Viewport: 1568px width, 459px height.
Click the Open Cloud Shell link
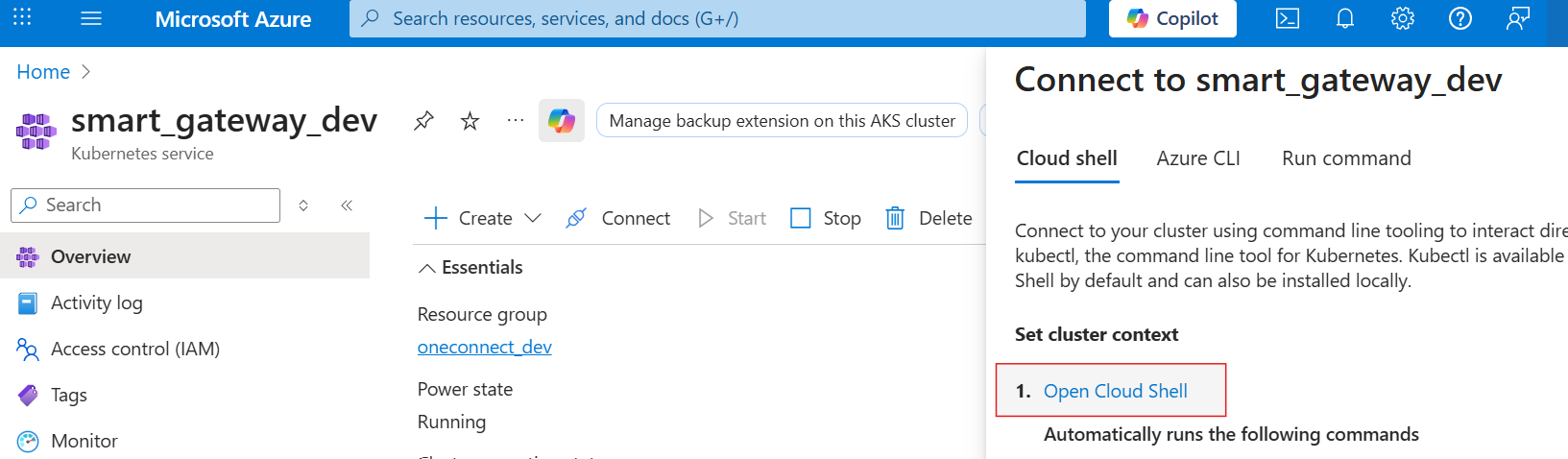coord(1115,391)
